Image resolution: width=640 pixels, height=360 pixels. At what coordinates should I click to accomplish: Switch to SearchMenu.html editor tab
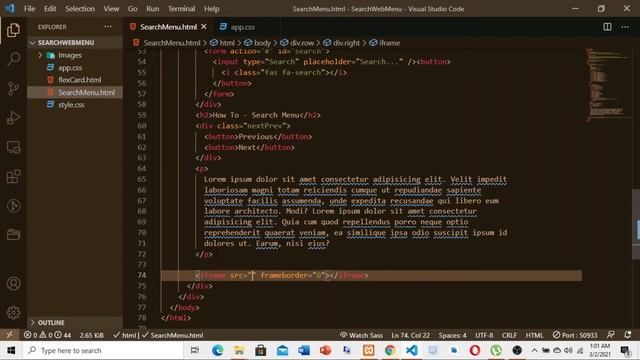168,27
